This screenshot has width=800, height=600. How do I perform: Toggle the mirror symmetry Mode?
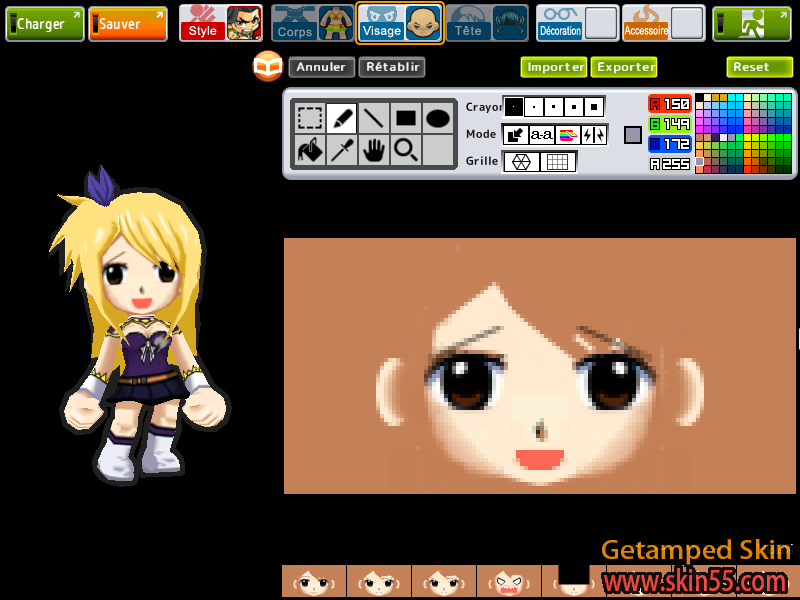tap(594, 135)
